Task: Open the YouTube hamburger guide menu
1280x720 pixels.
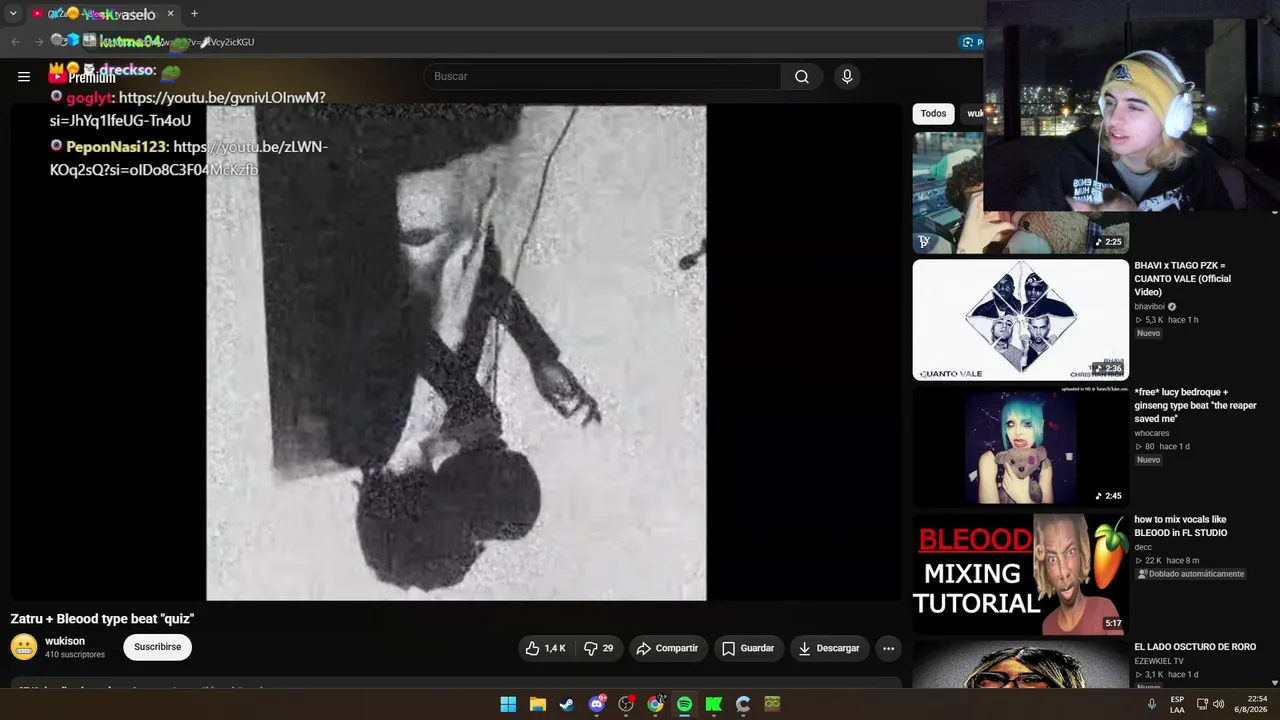Action: coord(24,76)
